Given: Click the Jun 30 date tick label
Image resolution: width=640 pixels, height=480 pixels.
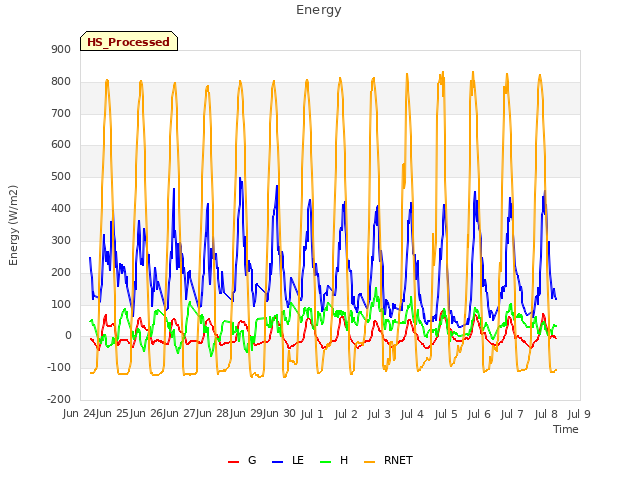Looking at the screenshot, I should point(279,413).
